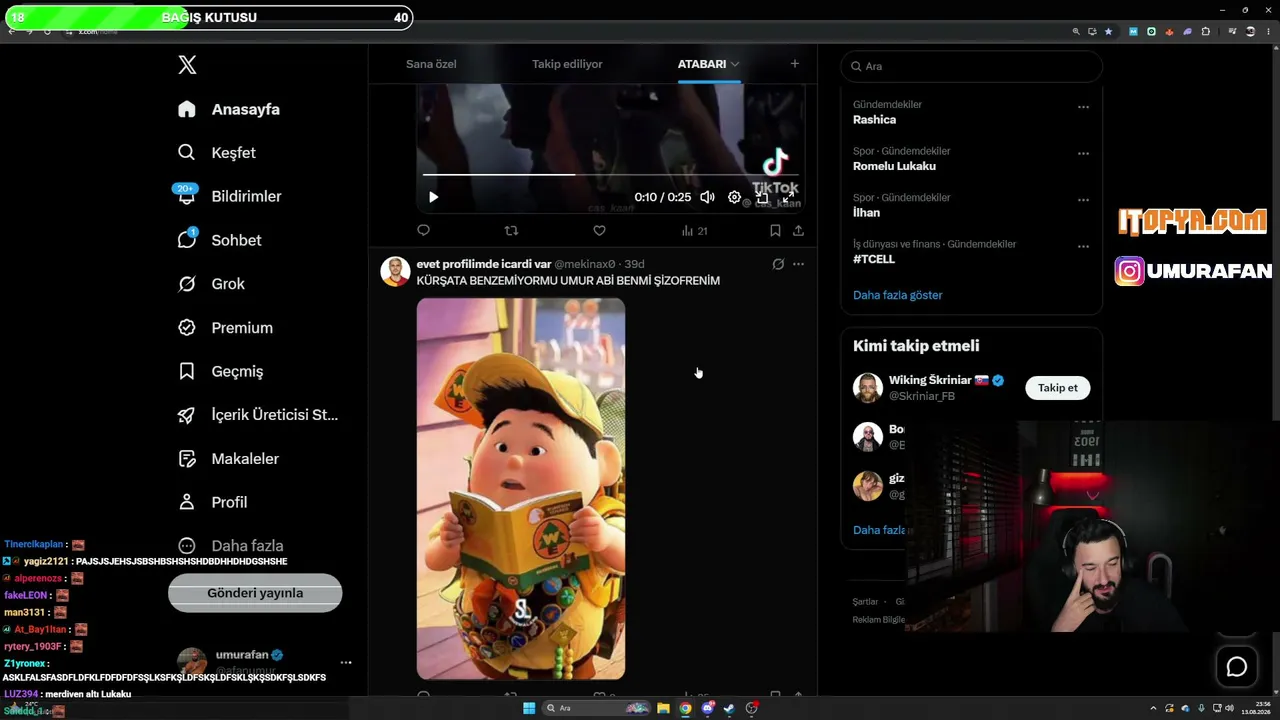Open video settings gear

point(734,197)
